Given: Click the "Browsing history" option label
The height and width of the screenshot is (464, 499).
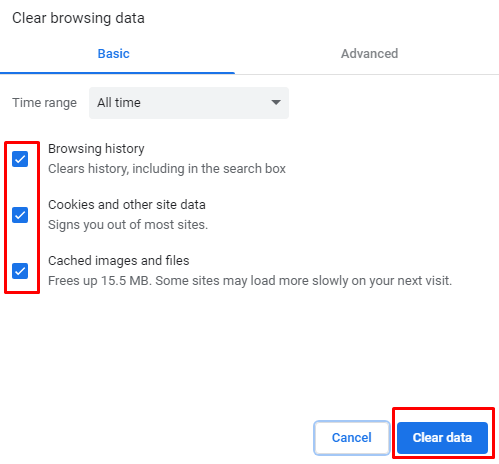Looking at the screenshot, I should tap(96, 149).
